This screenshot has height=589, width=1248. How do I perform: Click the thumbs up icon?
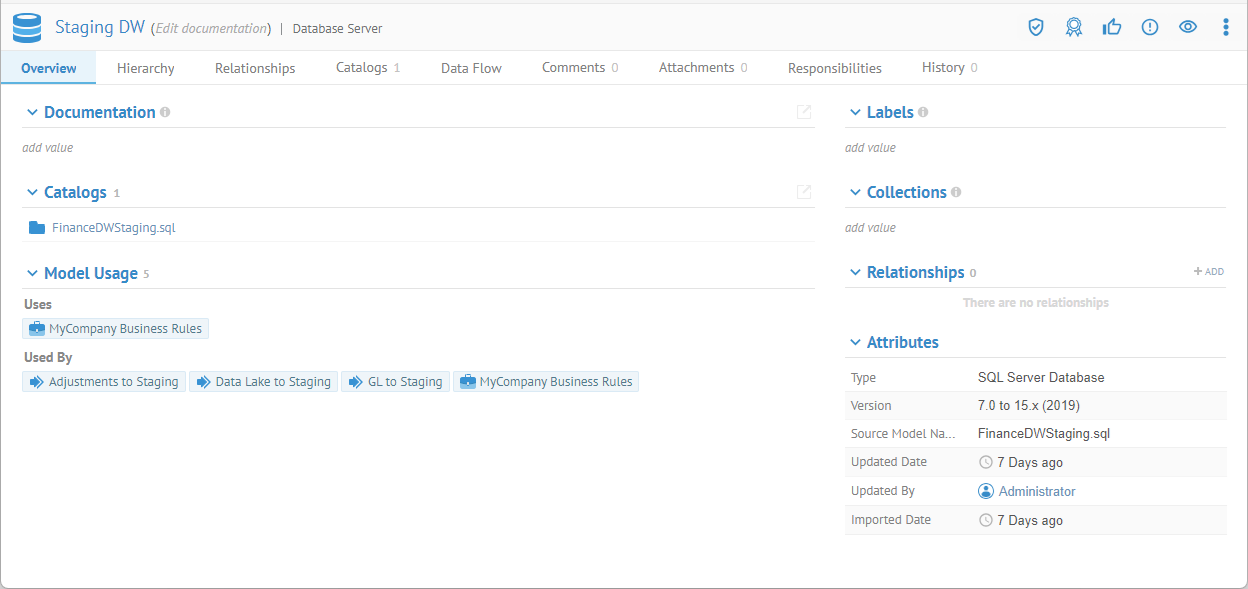1112,28
